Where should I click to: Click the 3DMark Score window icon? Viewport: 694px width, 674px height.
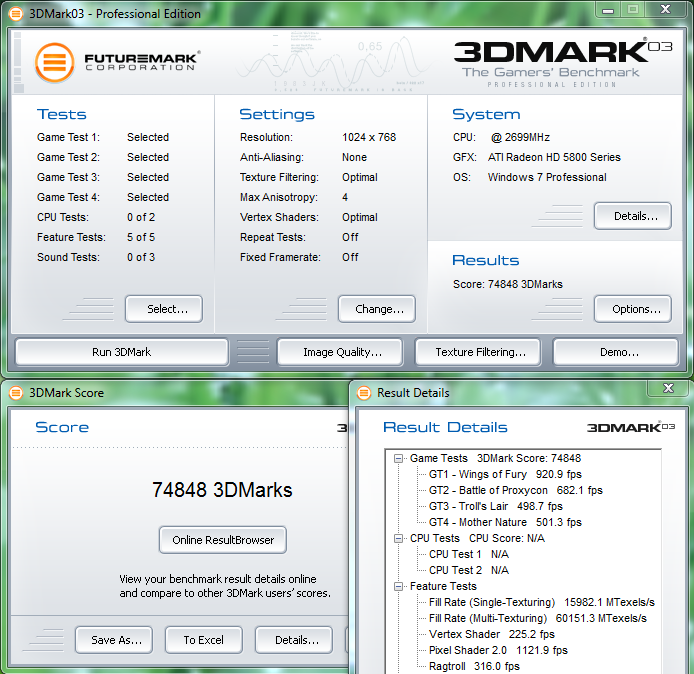click(x=16, y=393)
